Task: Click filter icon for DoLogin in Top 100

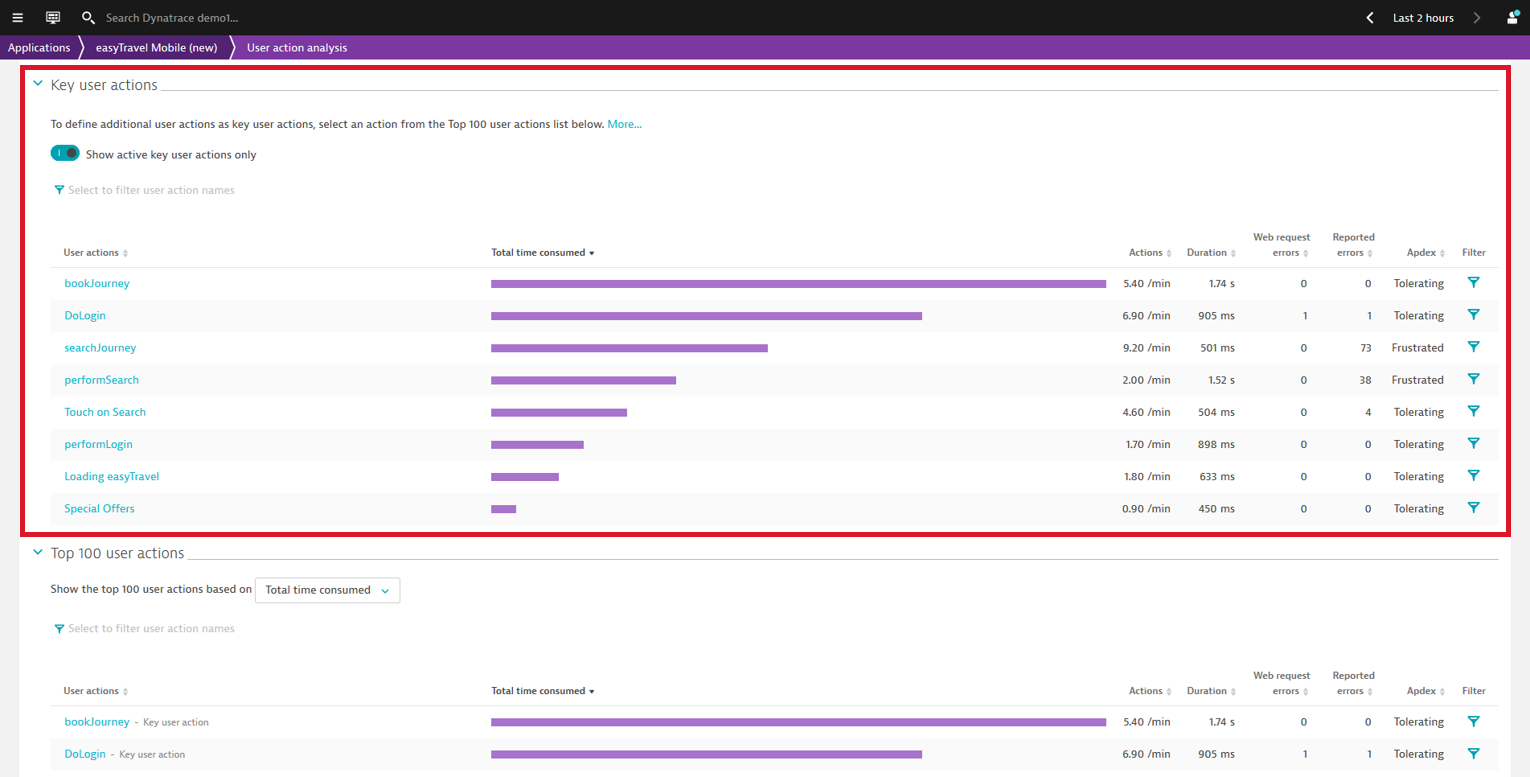Action: tap(1473, 753)
